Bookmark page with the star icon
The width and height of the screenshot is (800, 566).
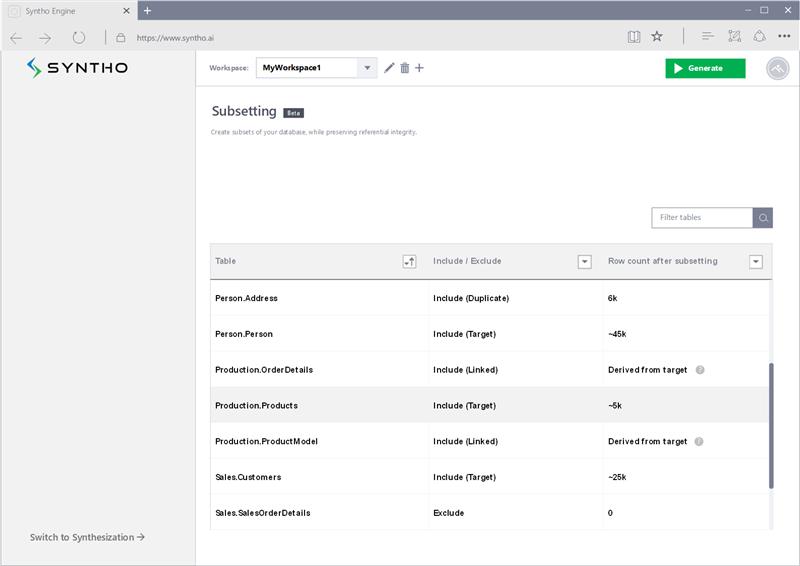[657, 36]
